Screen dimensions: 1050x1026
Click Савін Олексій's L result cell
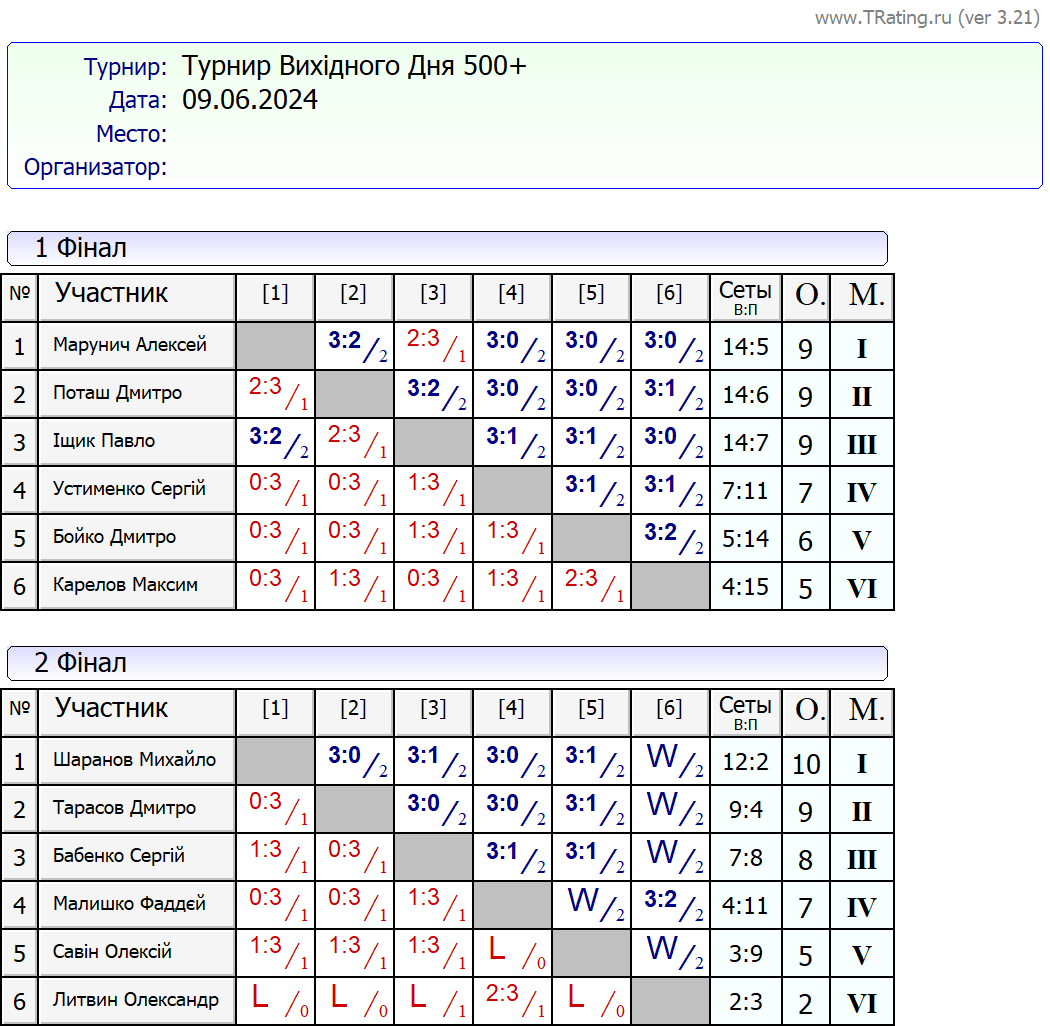click(512, 953)
